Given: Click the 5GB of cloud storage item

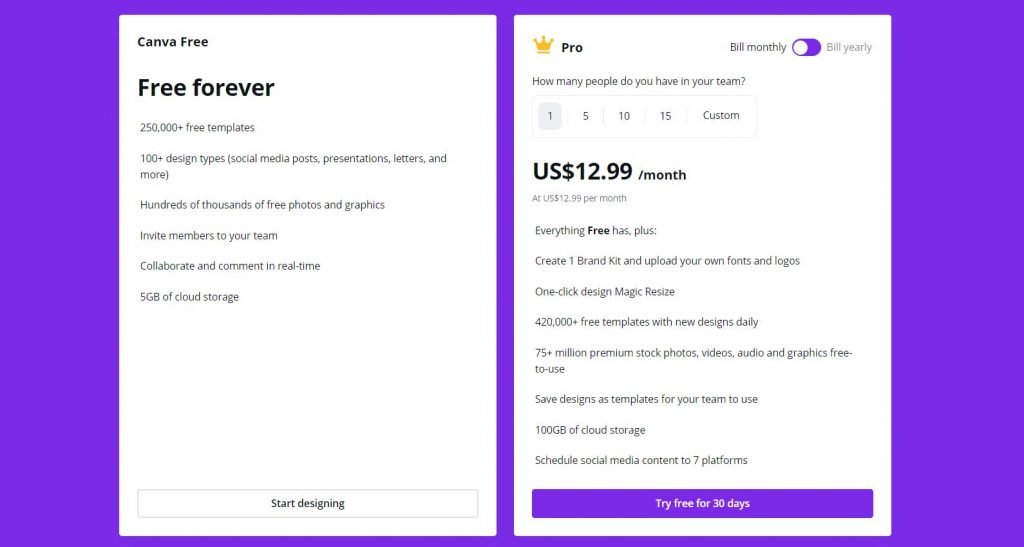Looking at the screenshot, I should (189, 297).
